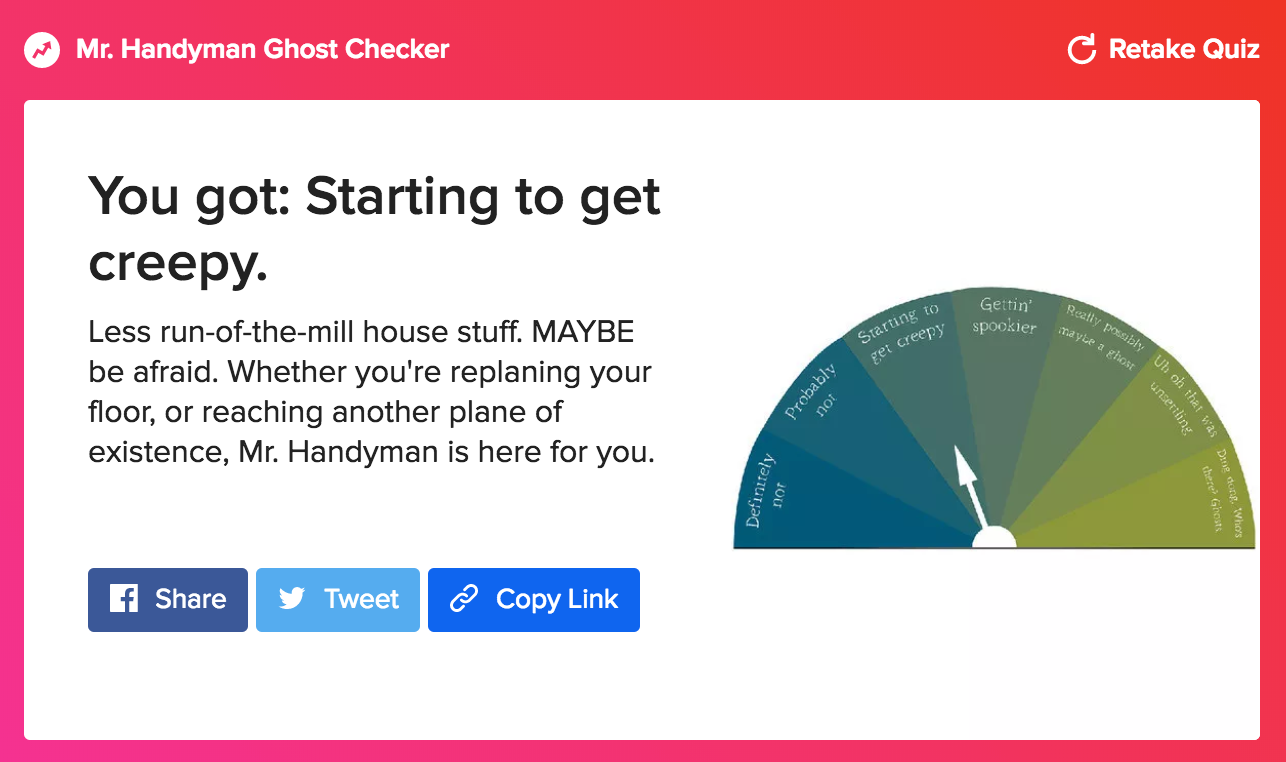Share the result on Facebook
Image resolution: width=1286 pixels, height=762 pixels.
point(168,600)
